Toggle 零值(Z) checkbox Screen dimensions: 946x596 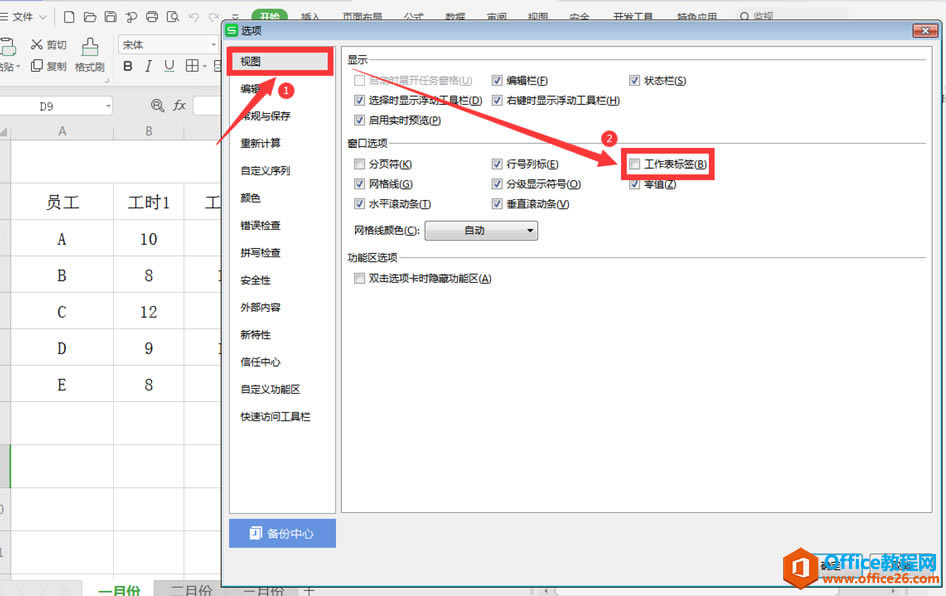(634, 184)
